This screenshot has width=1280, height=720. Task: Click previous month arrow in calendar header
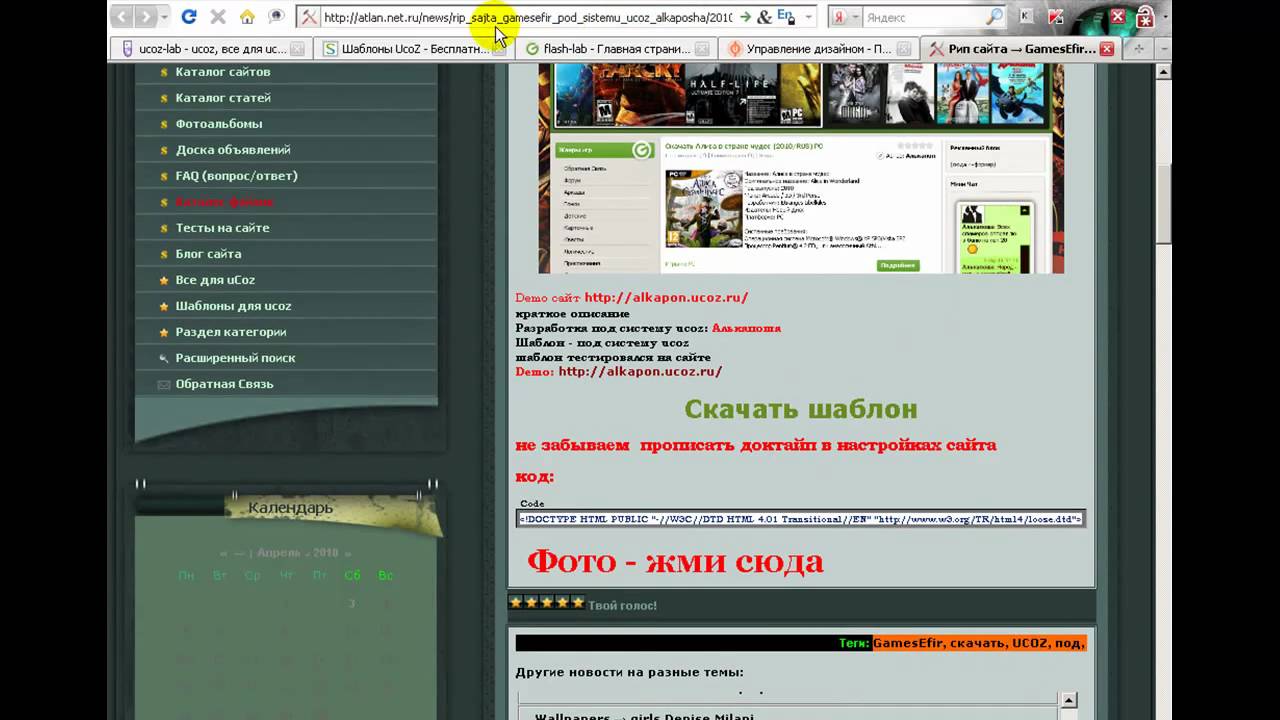point(224,553)
